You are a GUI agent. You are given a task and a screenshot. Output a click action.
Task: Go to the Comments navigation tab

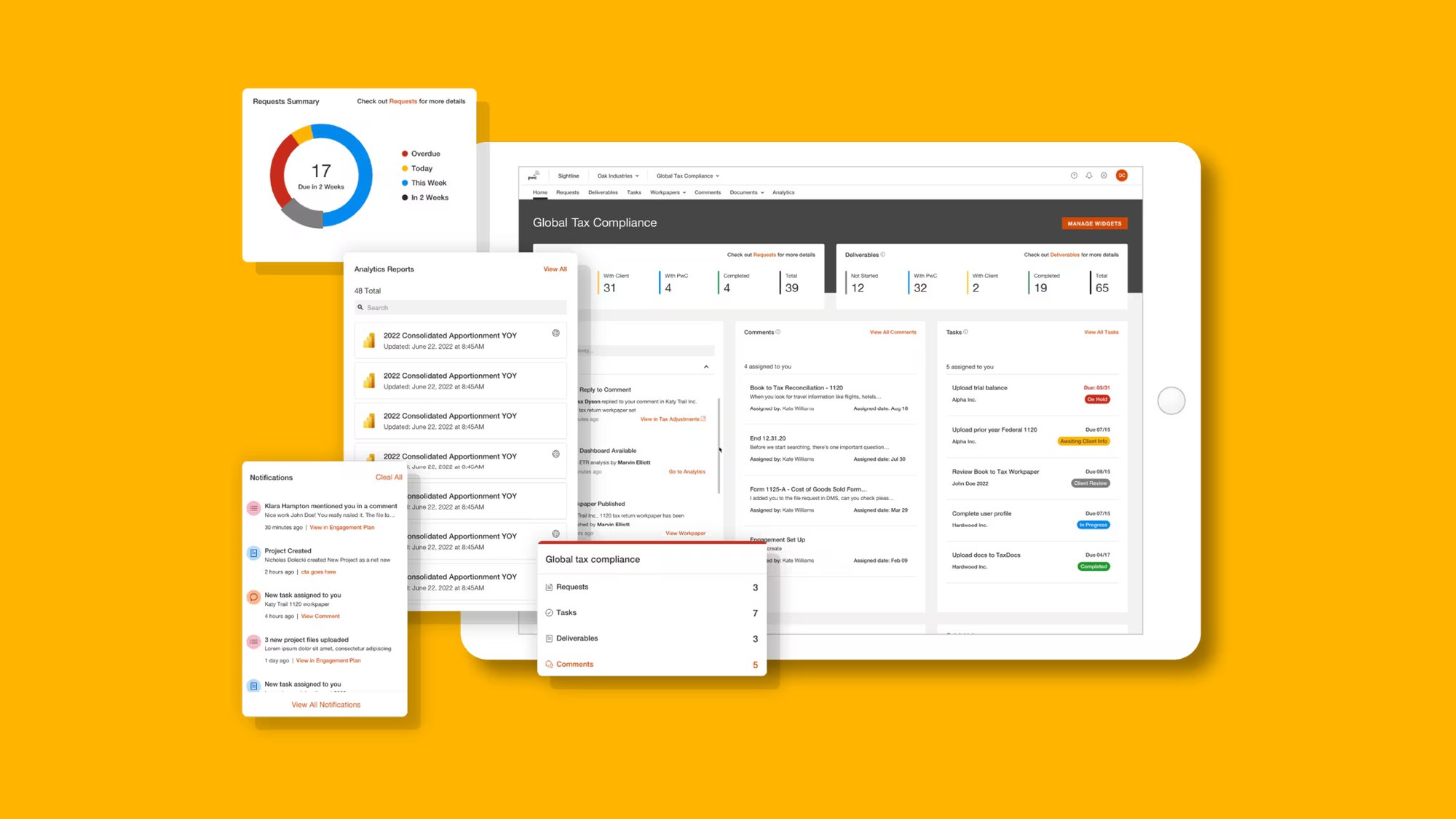click(x=708, y=193)
